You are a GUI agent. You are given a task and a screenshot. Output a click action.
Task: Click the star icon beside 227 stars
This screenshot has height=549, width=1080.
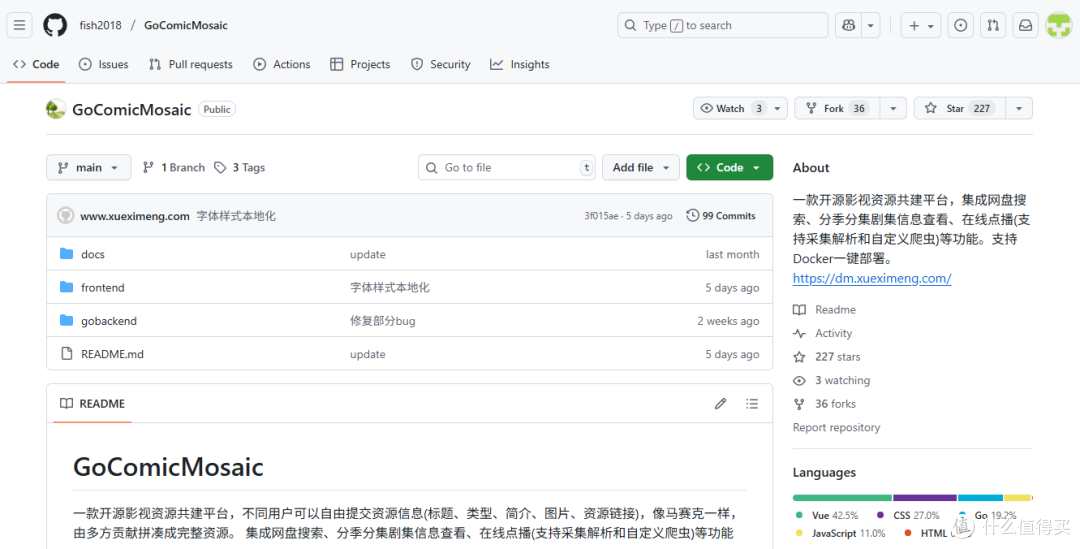tap(799, 357)
